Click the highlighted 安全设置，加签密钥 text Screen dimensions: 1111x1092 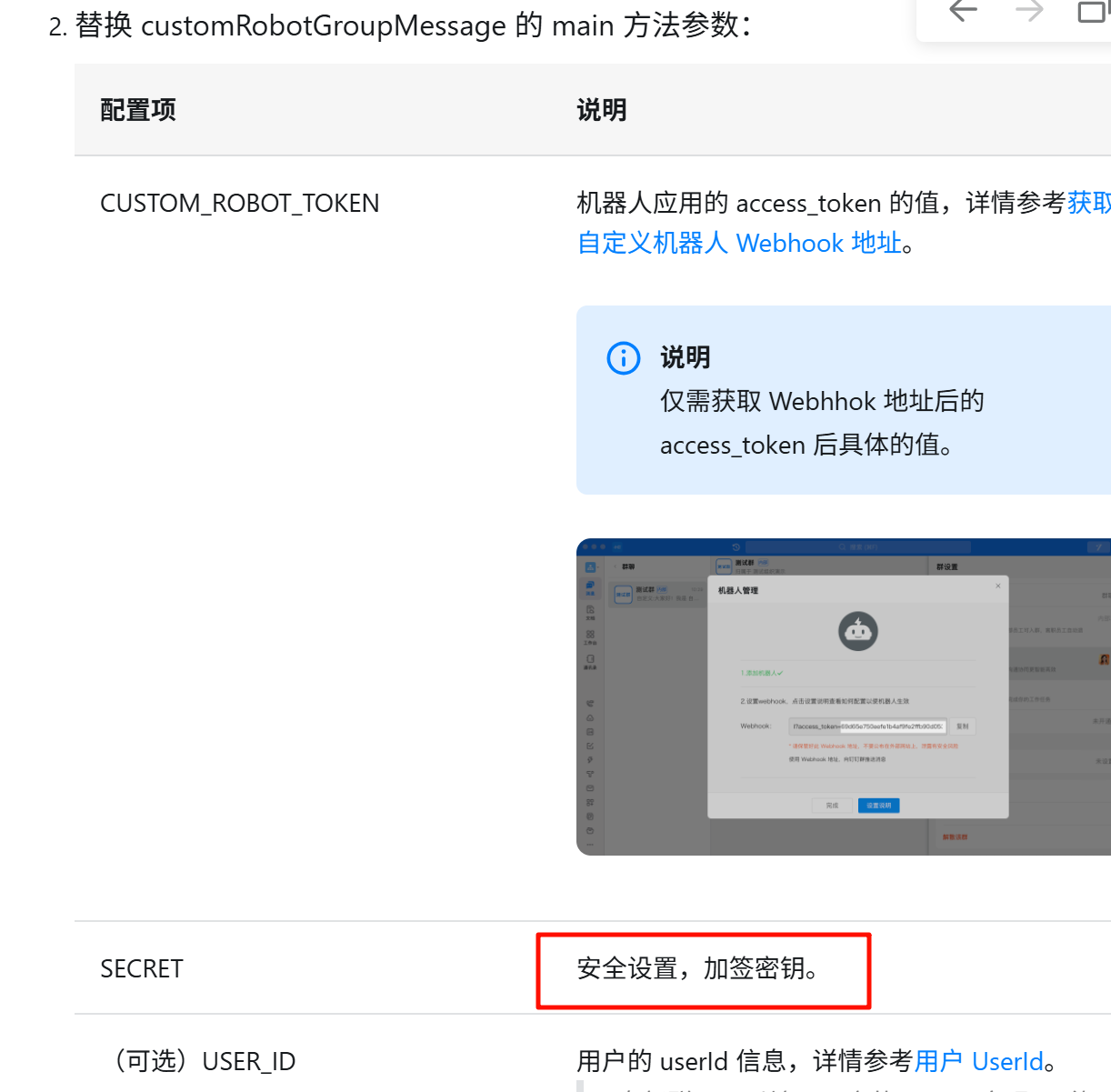pyautogui.click(x=697, y=969)
